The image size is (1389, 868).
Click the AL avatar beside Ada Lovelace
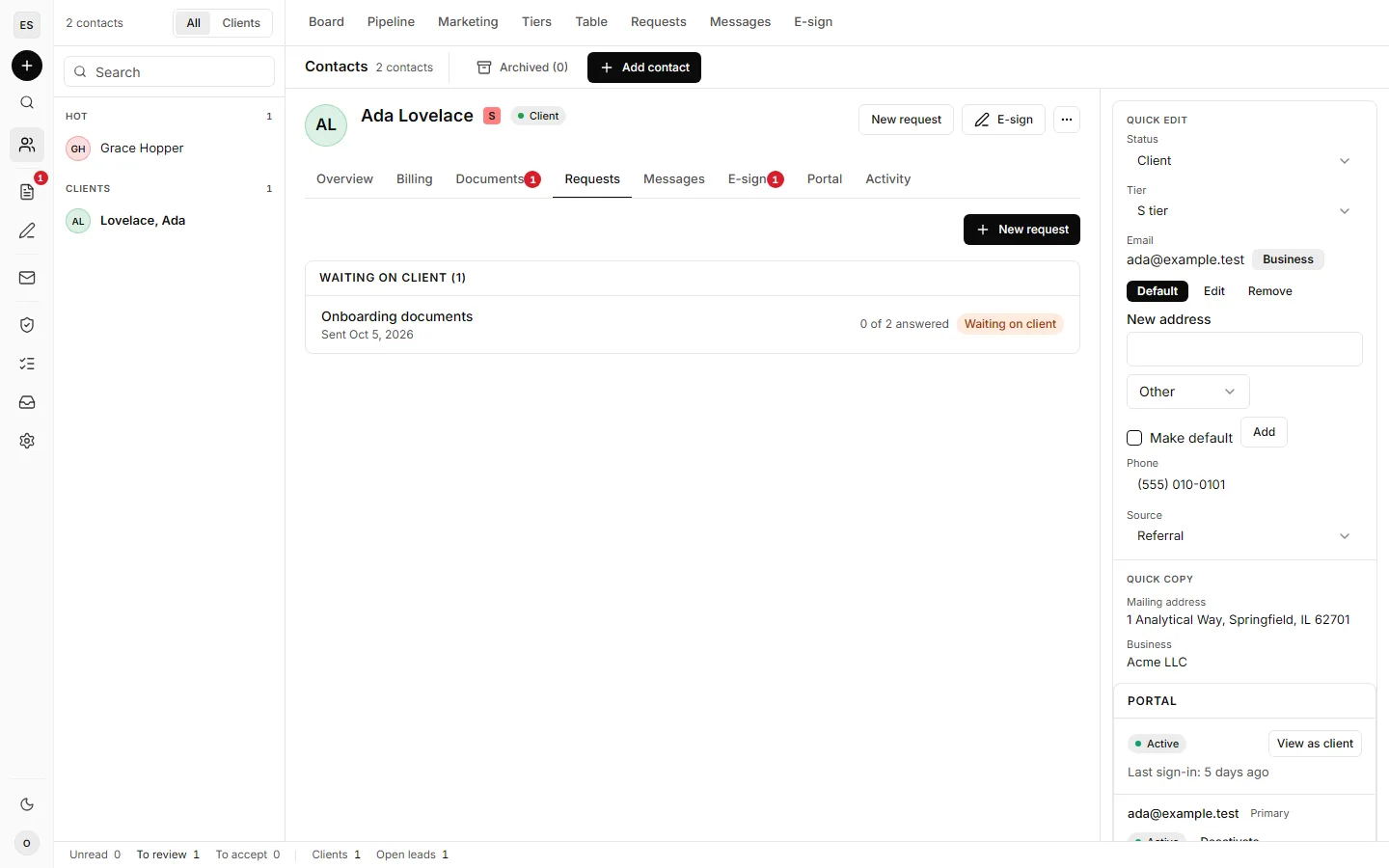point(326,125)
